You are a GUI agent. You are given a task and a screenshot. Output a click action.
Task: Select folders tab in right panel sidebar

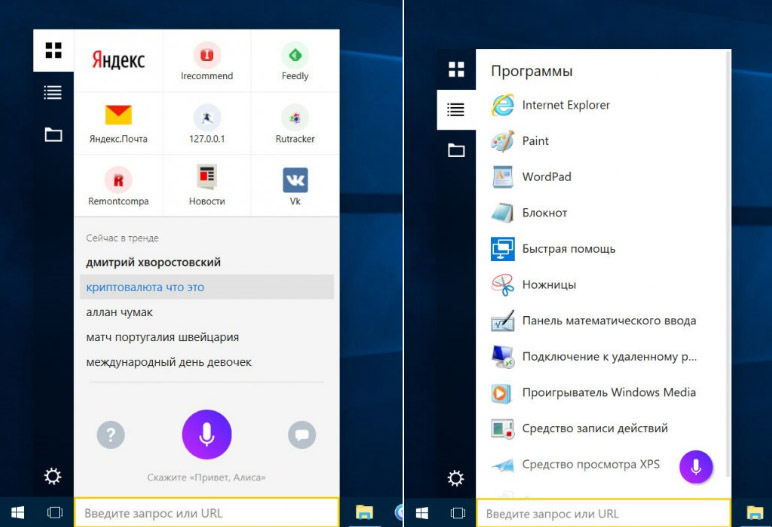pos(456,150)
